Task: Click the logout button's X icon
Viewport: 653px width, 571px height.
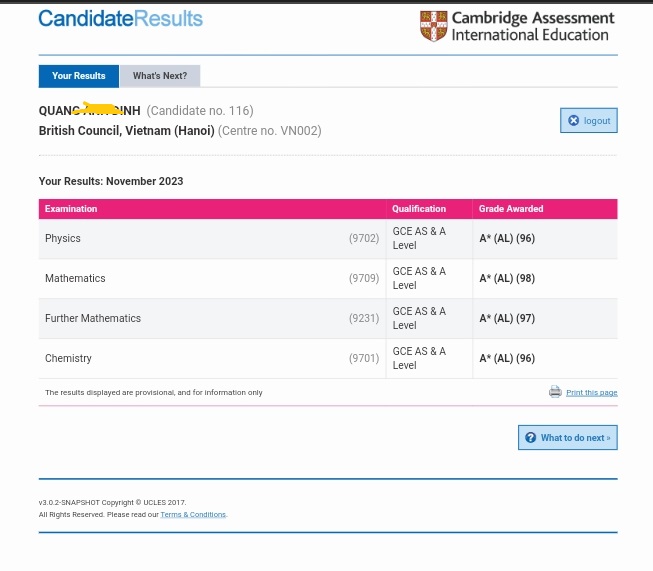Action: coord(573,121)
